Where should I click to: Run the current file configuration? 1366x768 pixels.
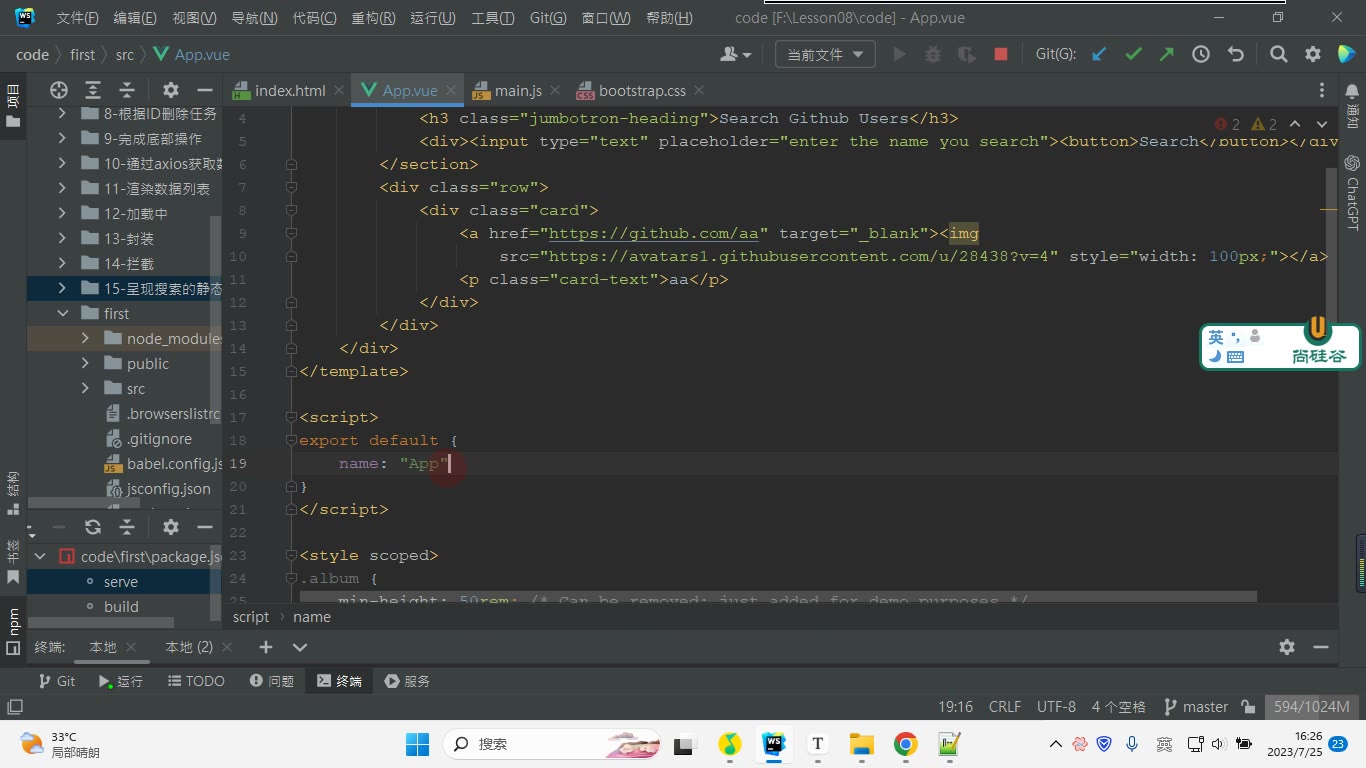(899, 55)
